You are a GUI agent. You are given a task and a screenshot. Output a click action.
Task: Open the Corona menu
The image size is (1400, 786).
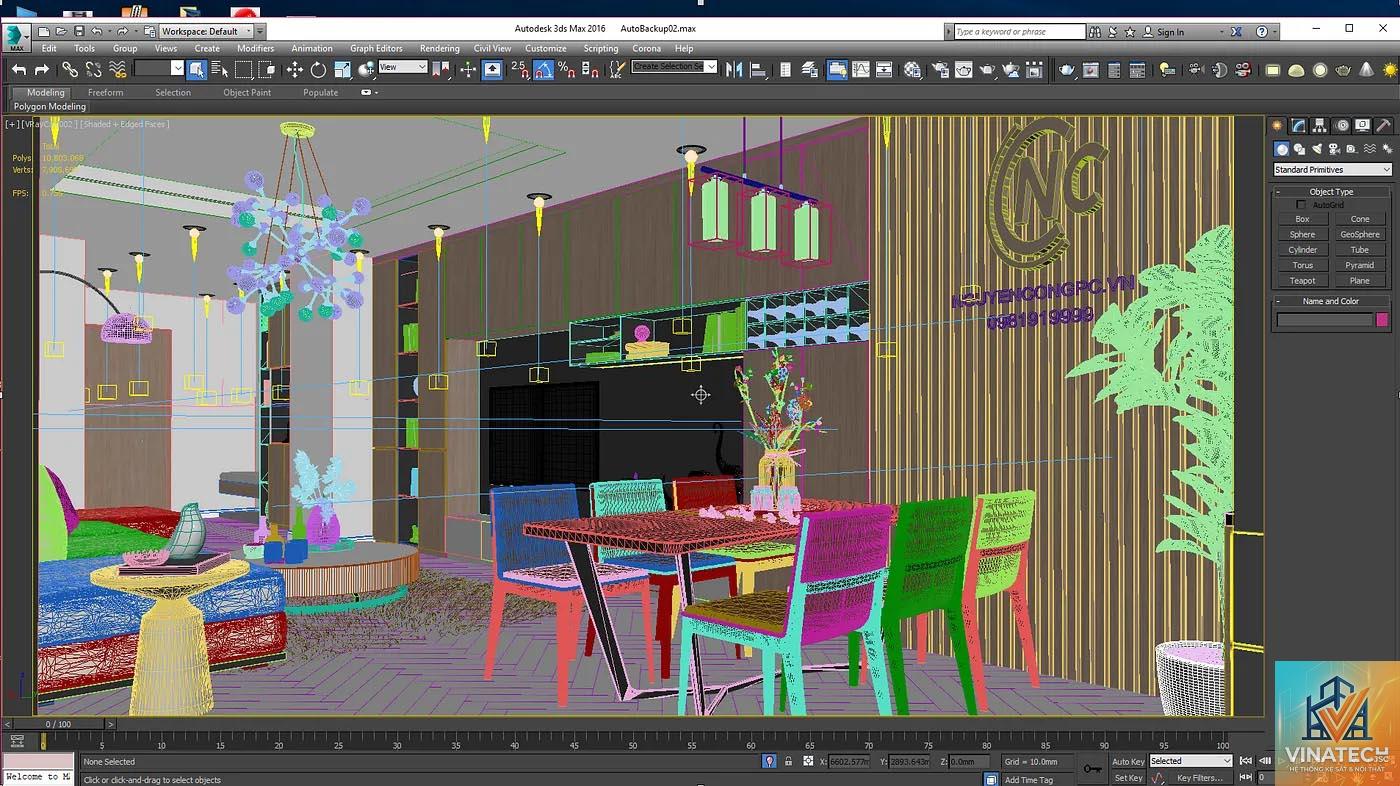click(x=646, y=48)
